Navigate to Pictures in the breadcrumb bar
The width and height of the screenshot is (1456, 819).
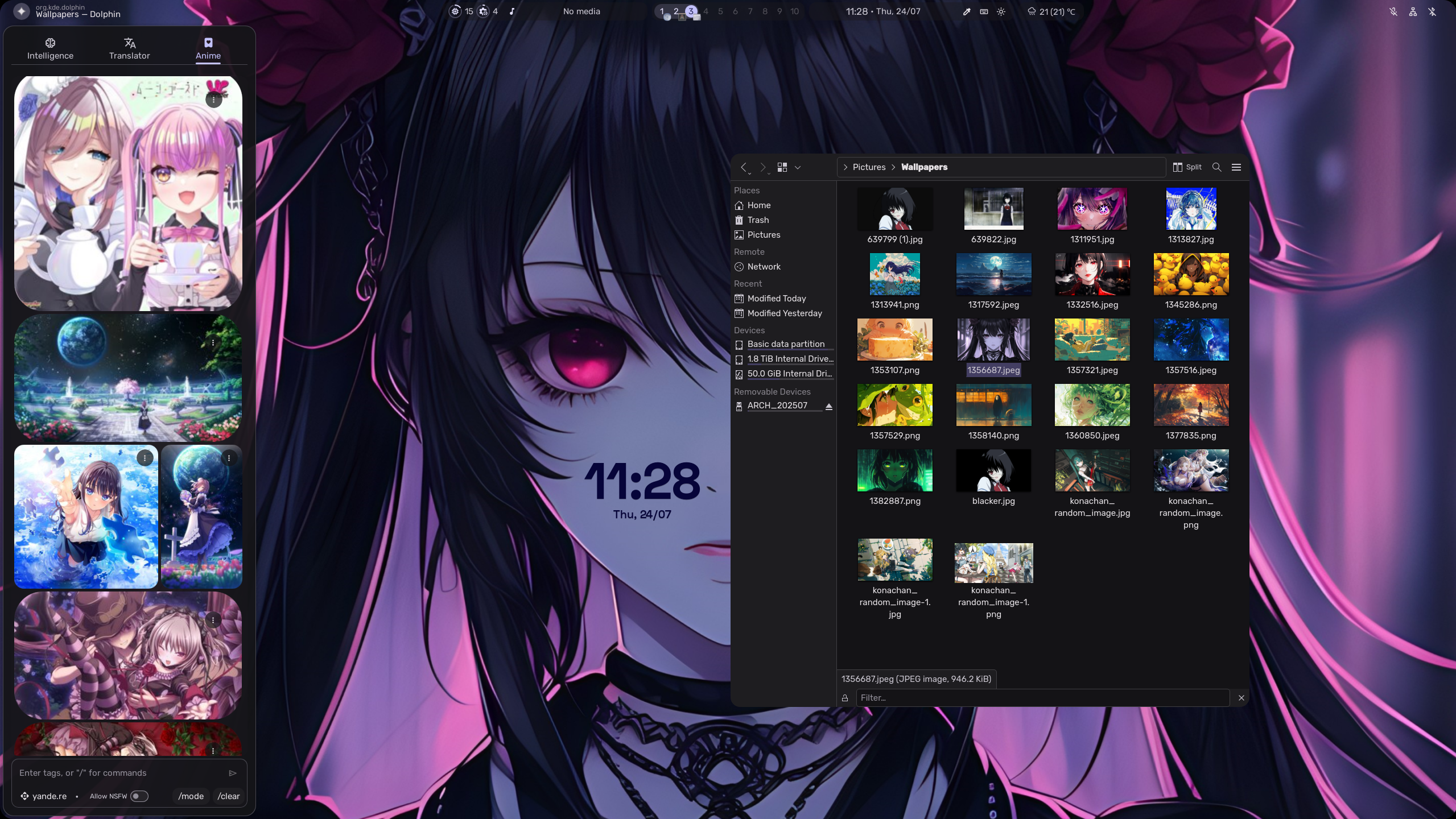pyautogui.click(x=869, y=167)
